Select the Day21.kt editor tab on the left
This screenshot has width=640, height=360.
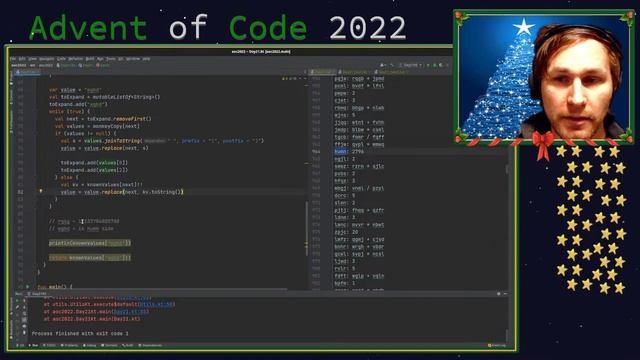point(27,72)
